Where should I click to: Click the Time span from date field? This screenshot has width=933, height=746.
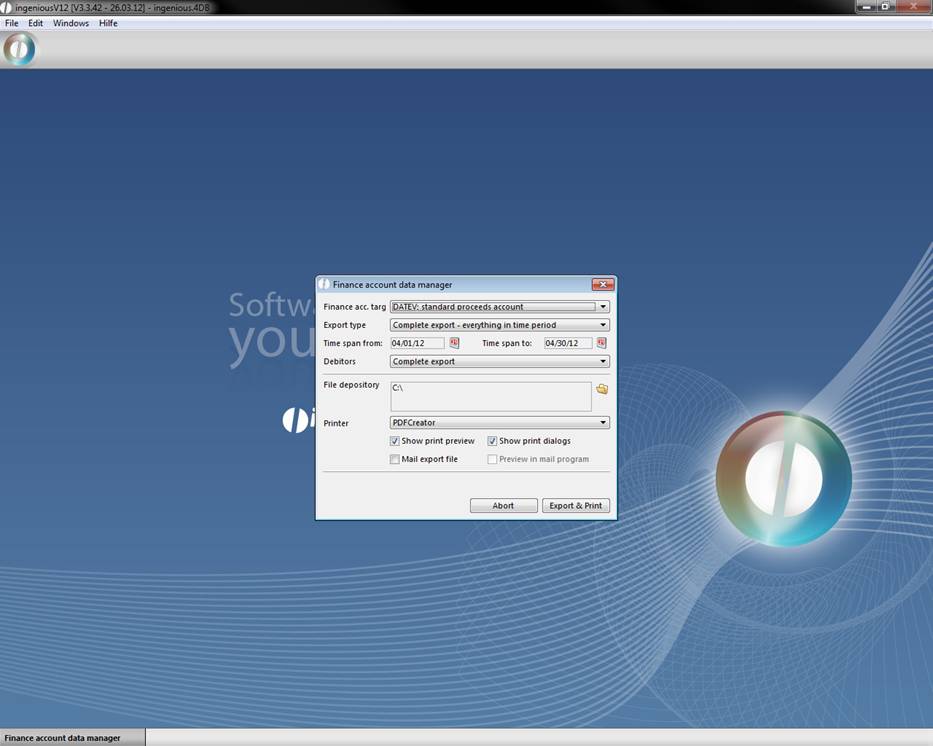coord(417,343)
